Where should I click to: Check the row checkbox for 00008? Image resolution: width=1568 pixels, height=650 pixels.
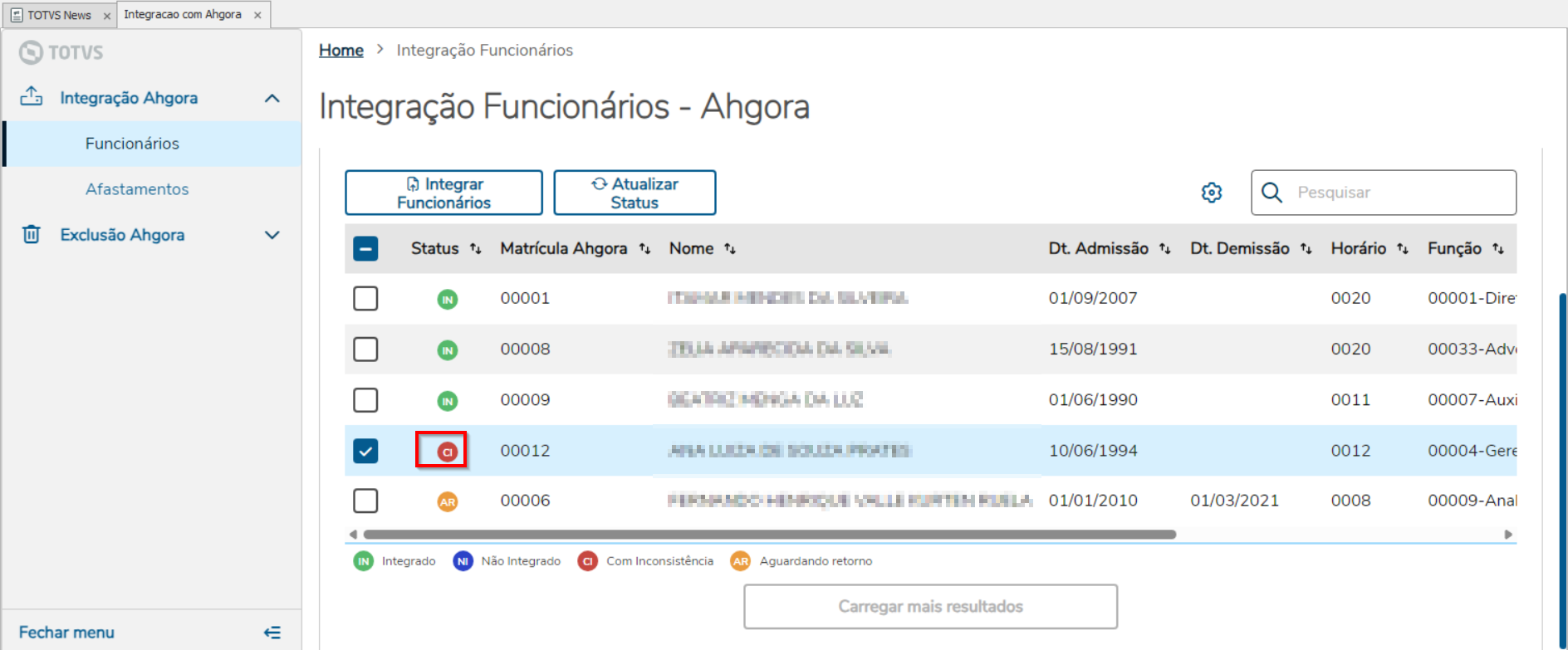[365, 349]
